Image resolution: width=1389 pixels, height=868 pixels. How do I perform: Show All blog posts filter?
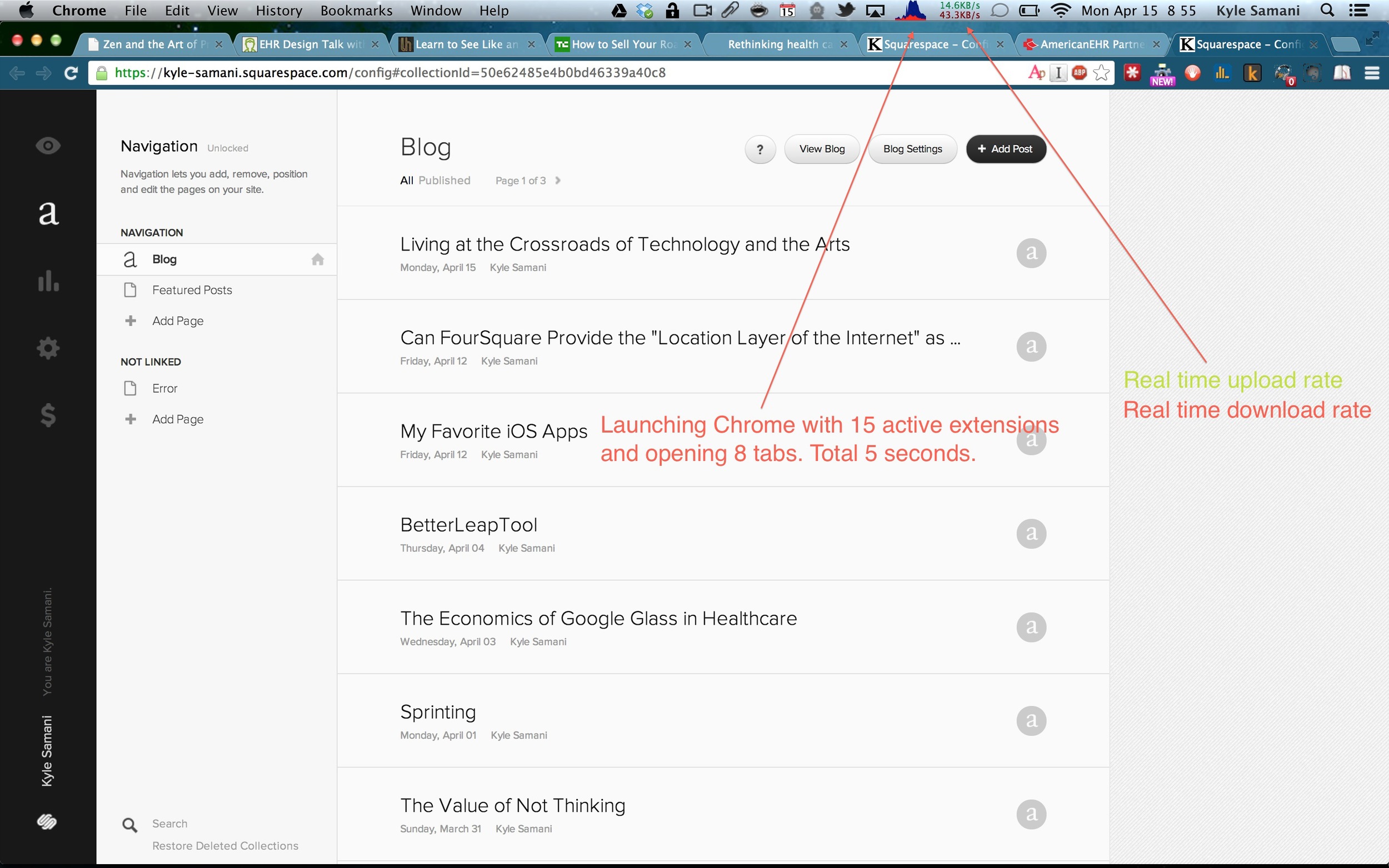(407, 180)
